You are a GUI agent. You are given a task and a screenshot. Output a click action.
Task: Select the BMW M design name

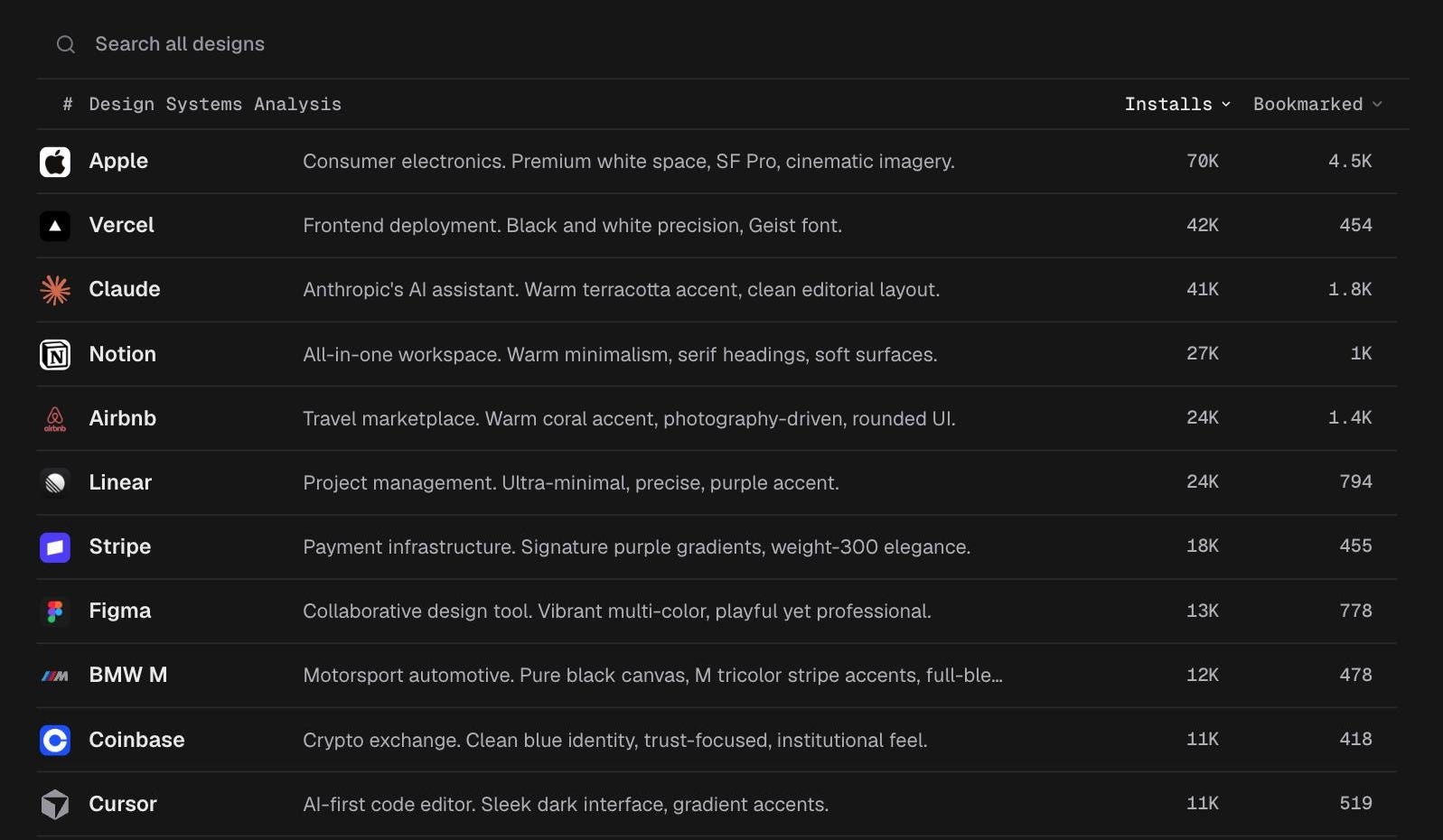(x=127, y=675)
